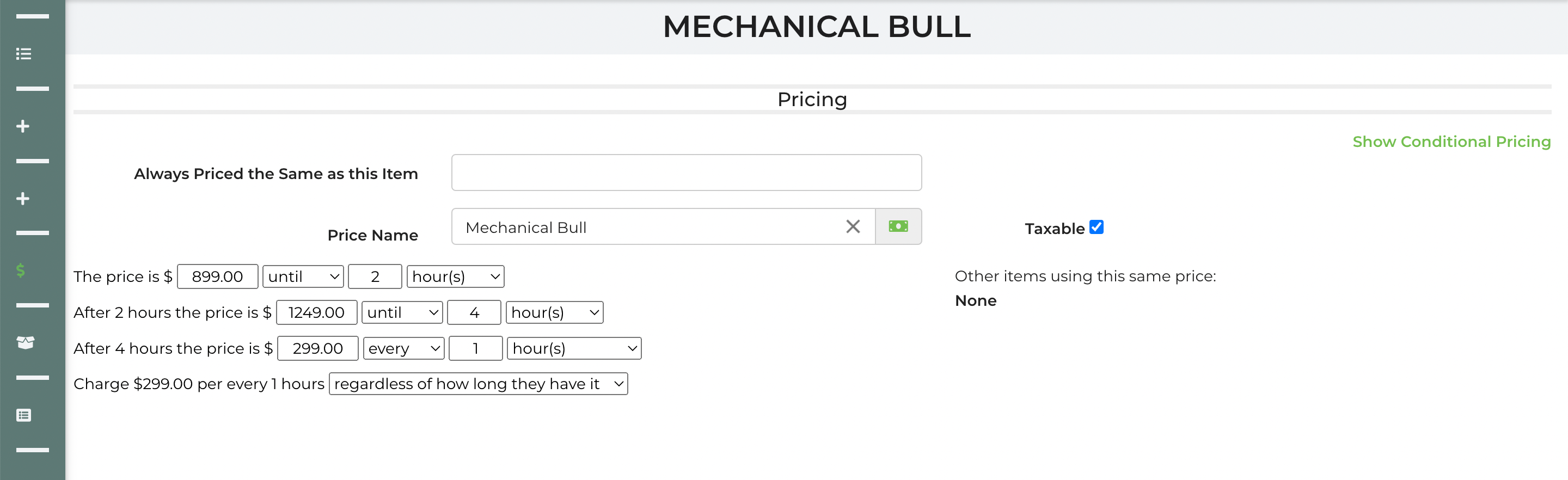Expand 'regardless of how long they have it' dropdown
The width and height of the screenshot is (1568, 480).
479,384
